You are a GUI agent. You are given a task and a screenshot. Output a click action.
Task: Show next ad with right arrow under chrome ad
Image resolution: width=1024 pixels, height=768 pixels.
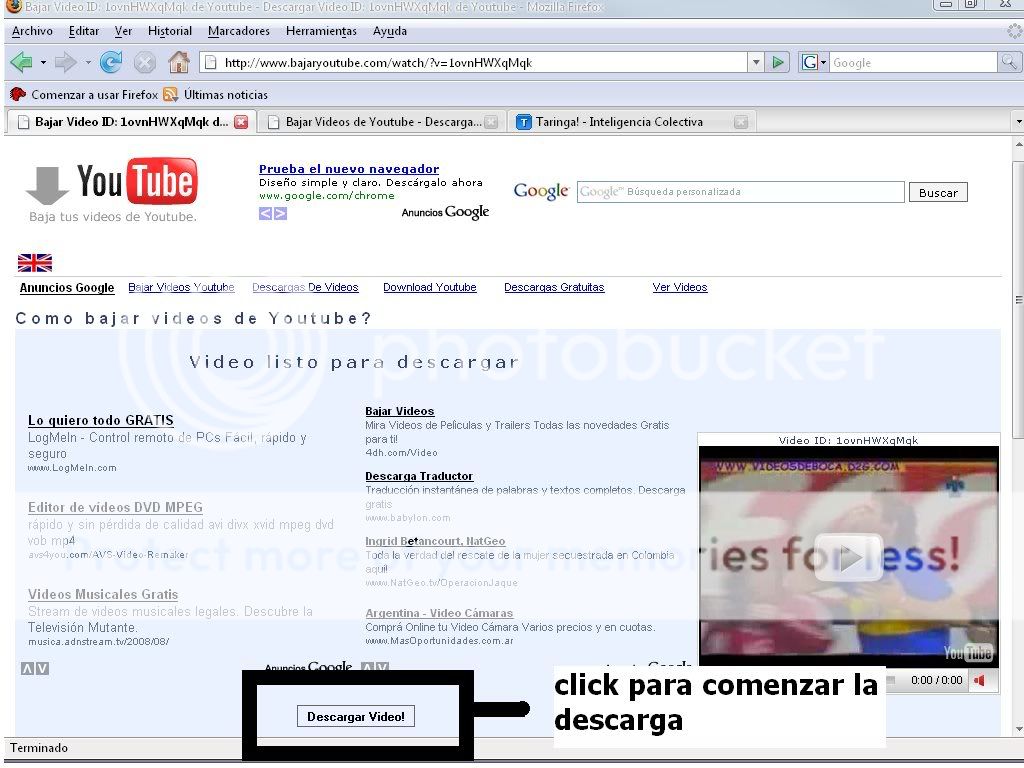pos(280,214)
